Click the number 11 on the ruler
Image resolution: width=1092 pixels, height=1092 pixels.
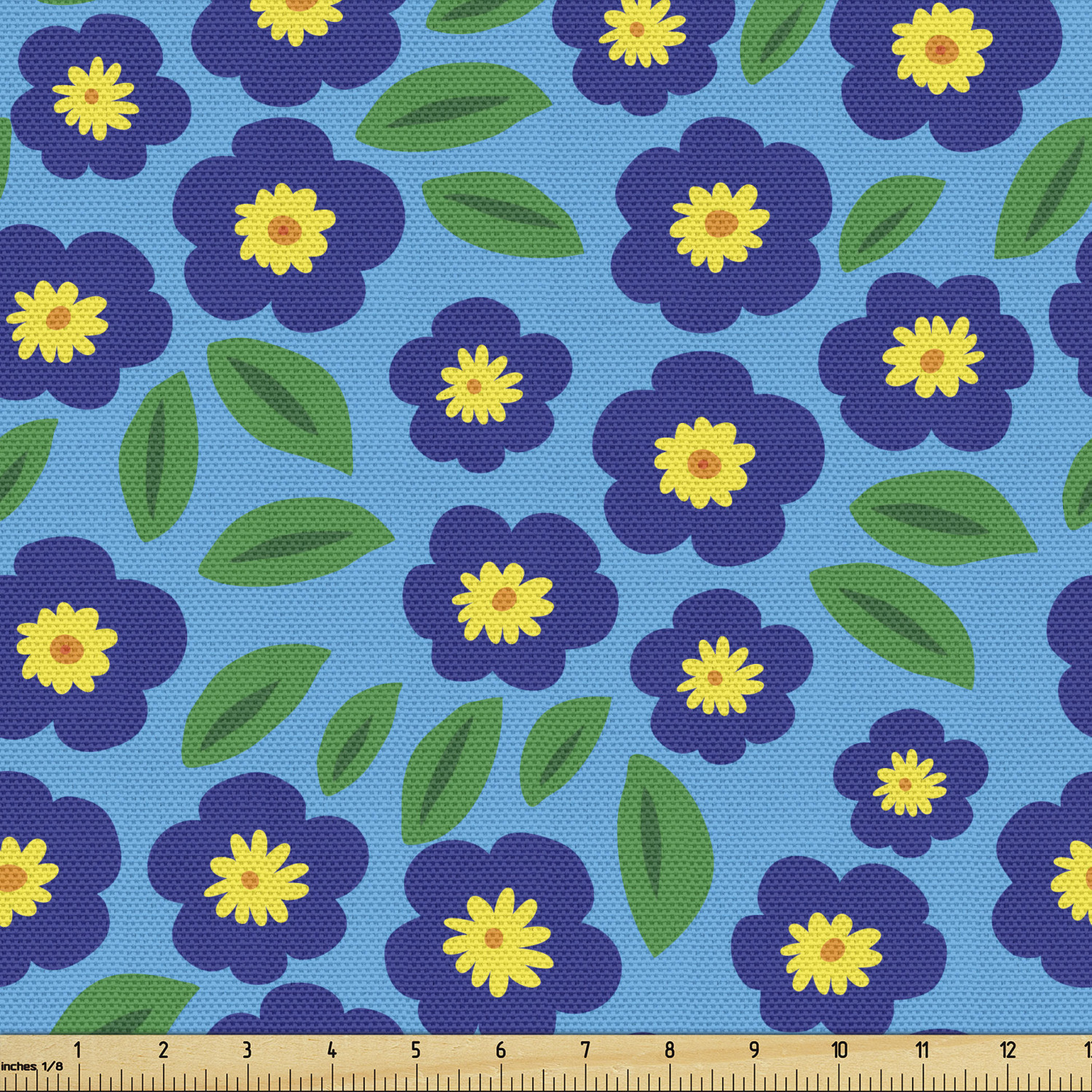click(x=922, y=1050)
